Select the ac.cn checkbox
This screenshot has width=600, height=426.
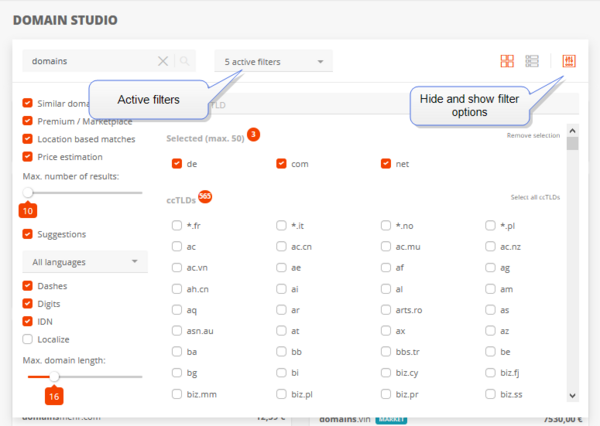tap(281, 246)
